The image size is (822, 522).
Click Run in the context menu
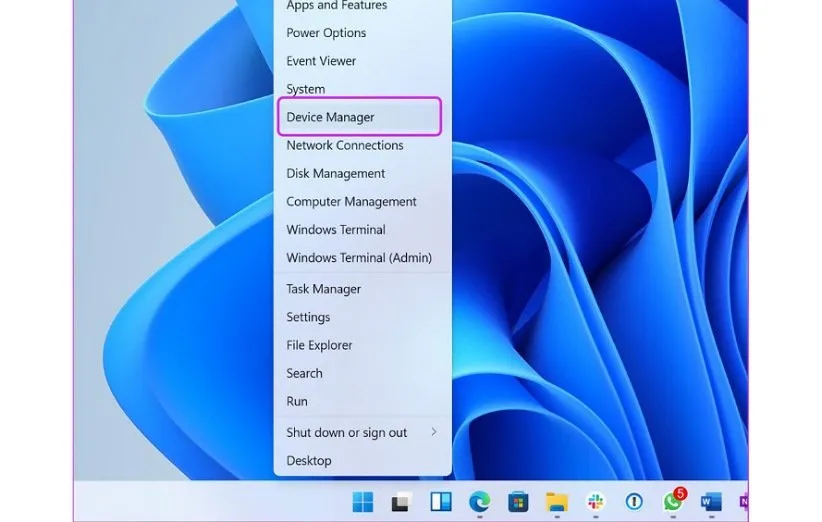tap(297, 401)
